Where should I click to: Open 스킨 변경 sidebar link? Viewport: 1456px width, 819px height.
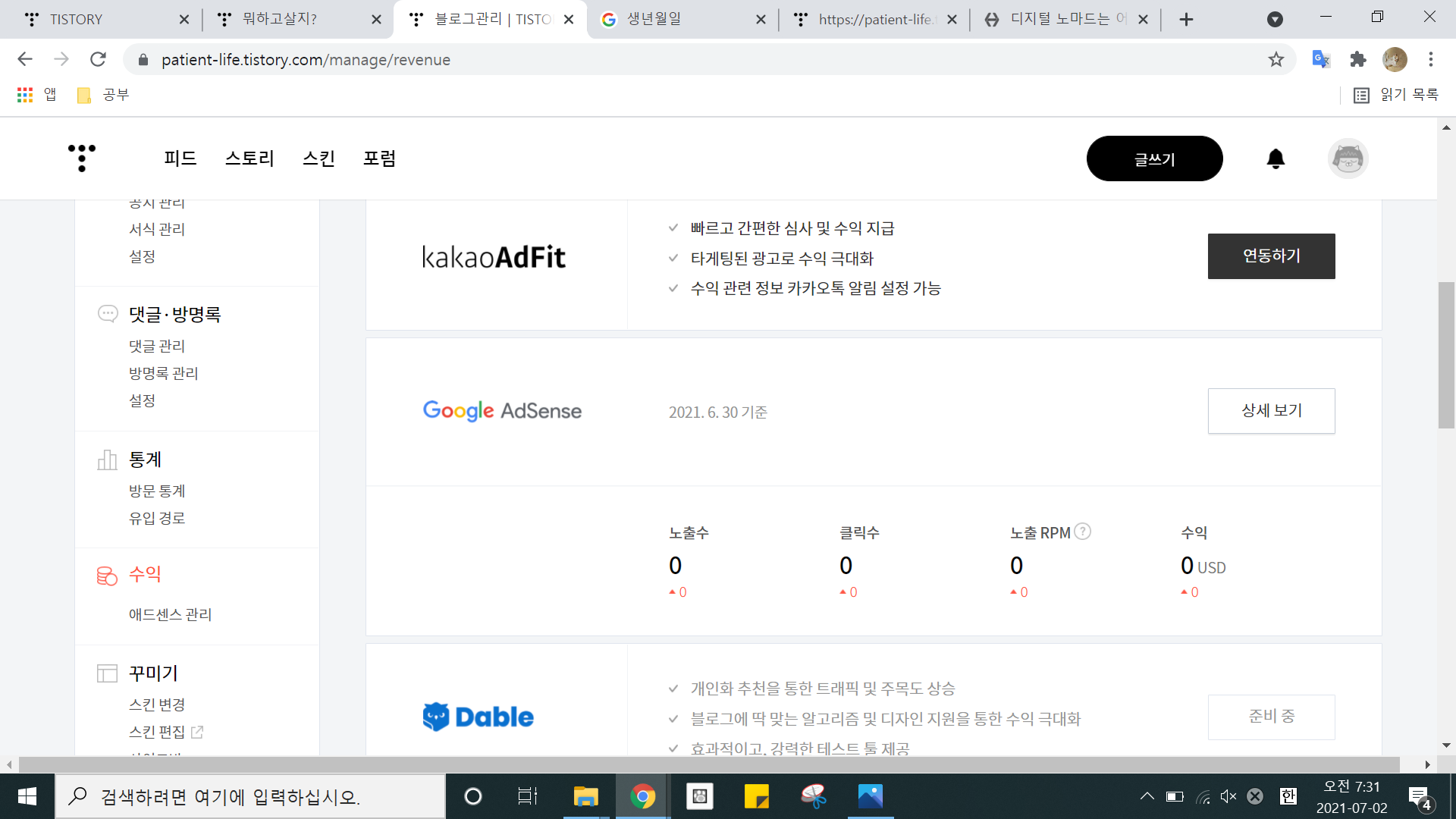pos(157,705)
